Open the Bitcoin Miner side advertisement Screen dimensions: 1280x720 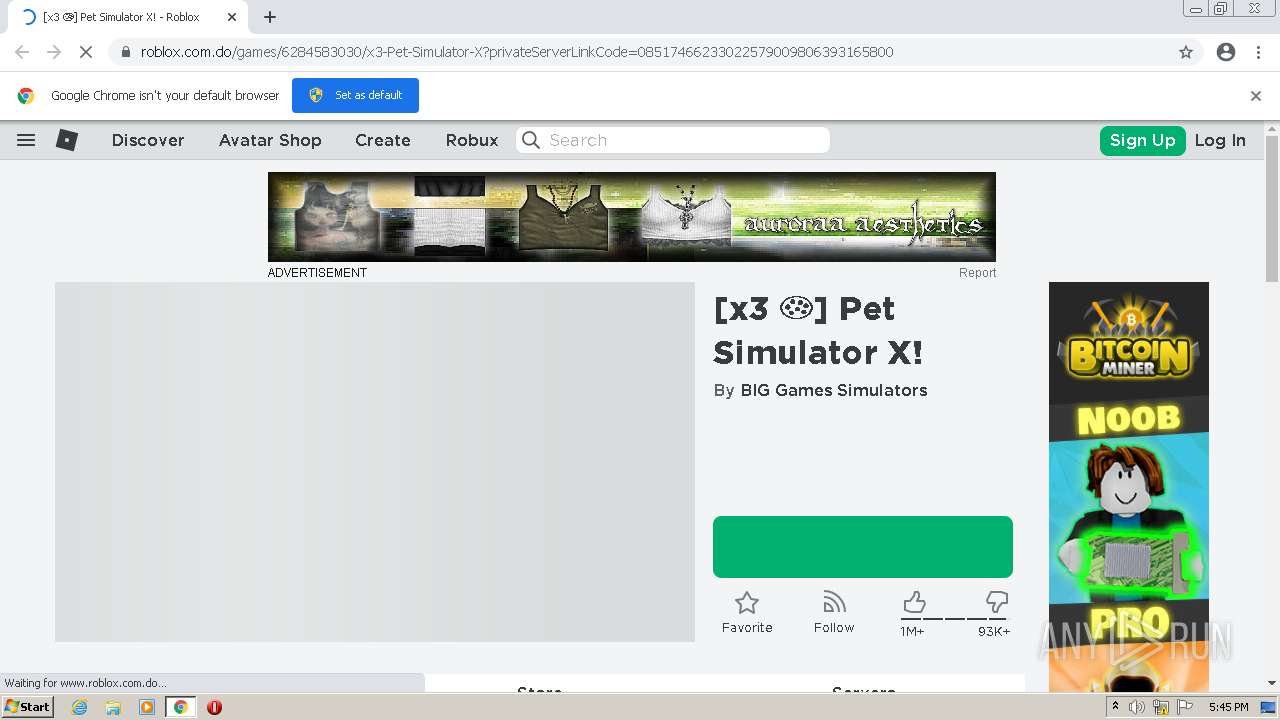point(1129,487)
